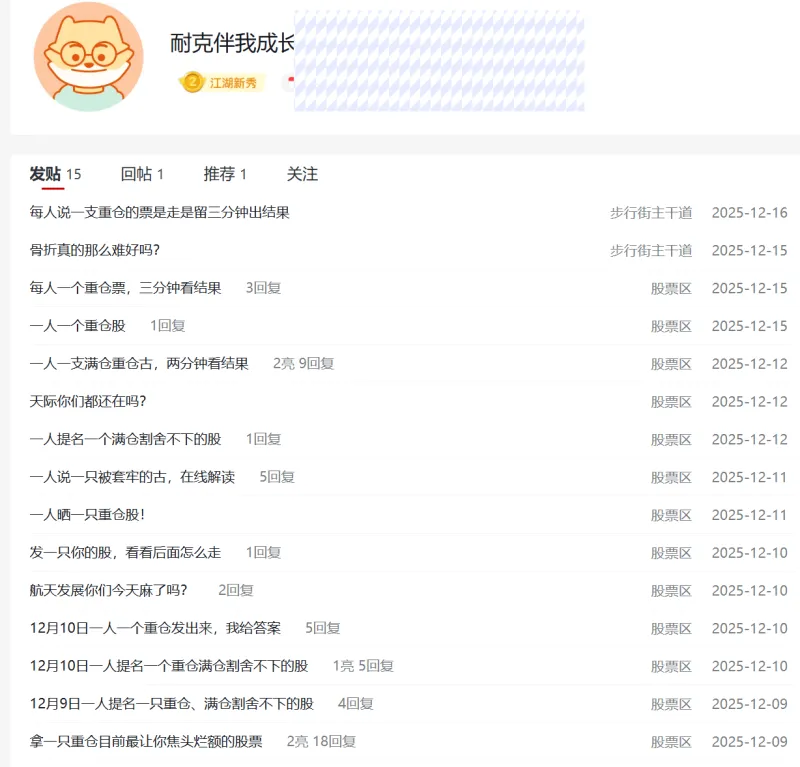
Task: Open the post 骨折真的那么难好吗?
Action: (95, 250)
